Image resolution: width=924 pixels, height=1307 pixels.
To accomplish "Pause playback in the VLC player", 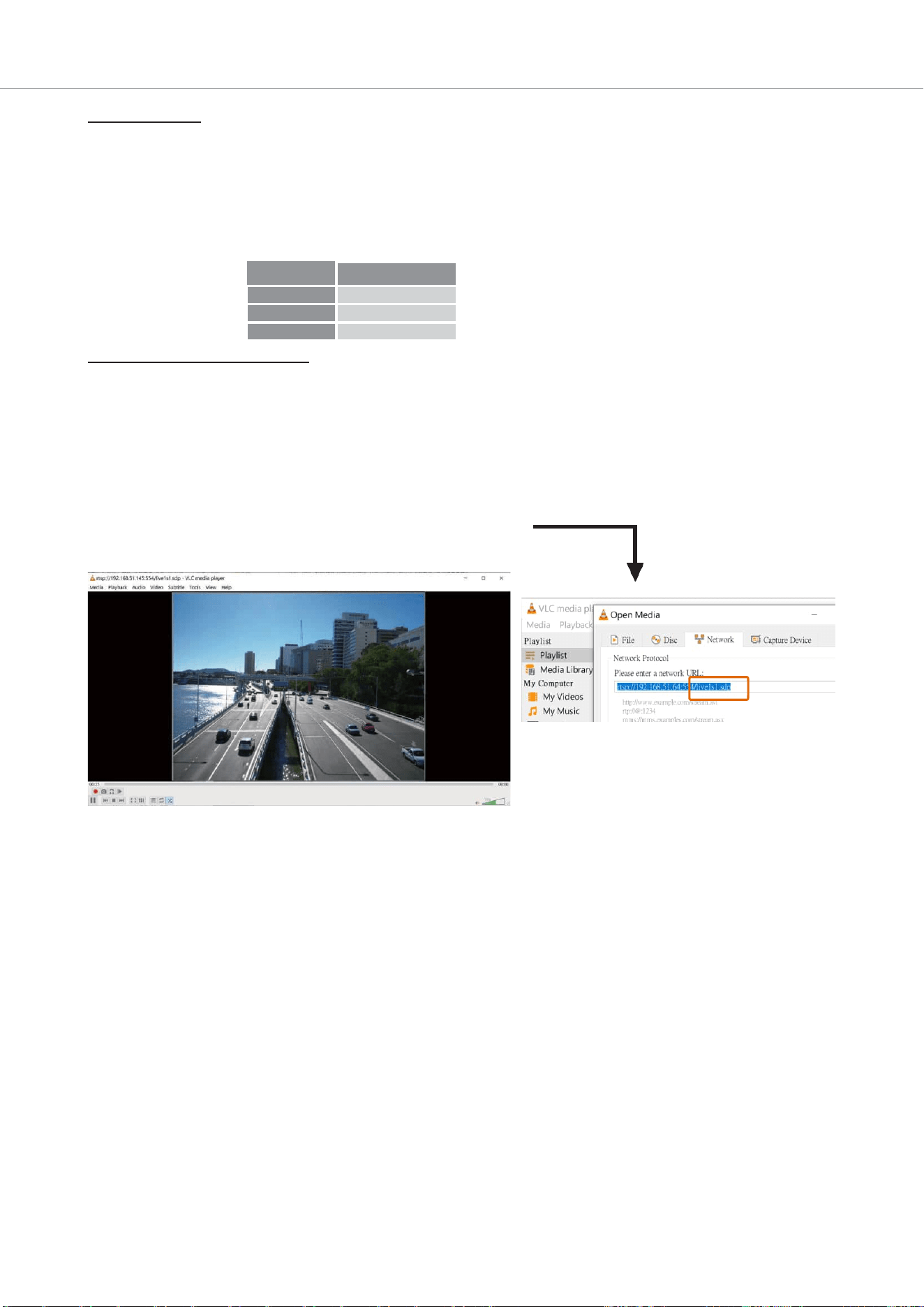I will click(x=93, y=800).
